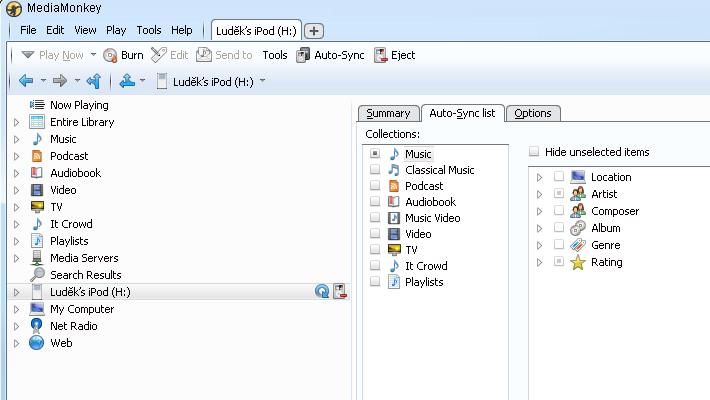The width and height of the screenshot is (710, 400).
Task: Select the Genre item in sync list
Action: [x=605, y=245]
